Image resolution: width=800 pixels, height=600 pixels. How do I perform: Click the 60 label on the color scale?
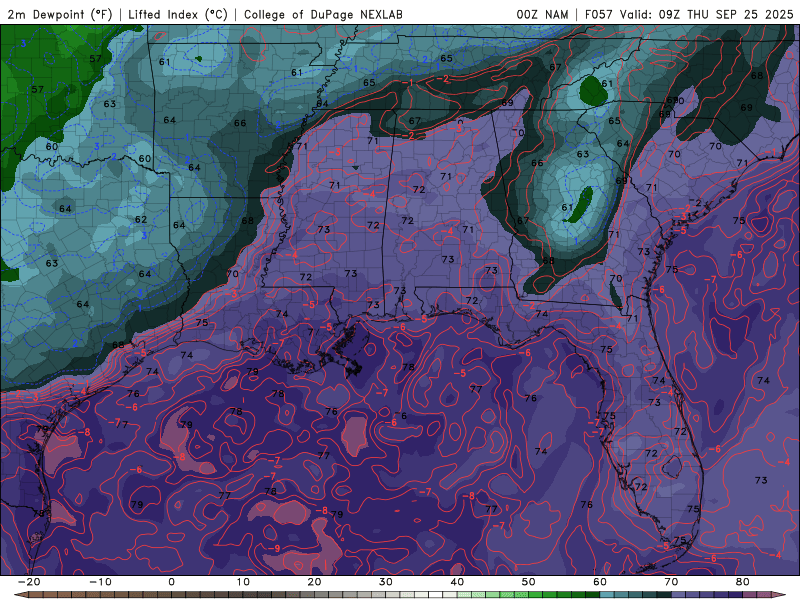600,582
